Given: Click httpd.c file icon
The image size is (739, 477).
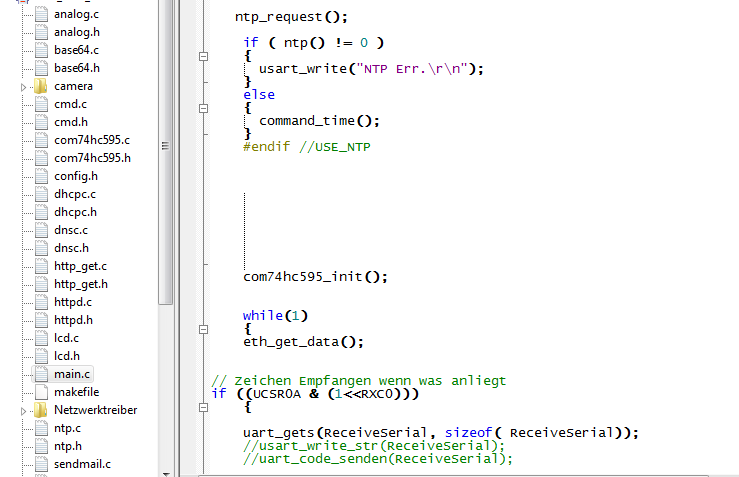Looking at the screenshot, I should 41,302.
